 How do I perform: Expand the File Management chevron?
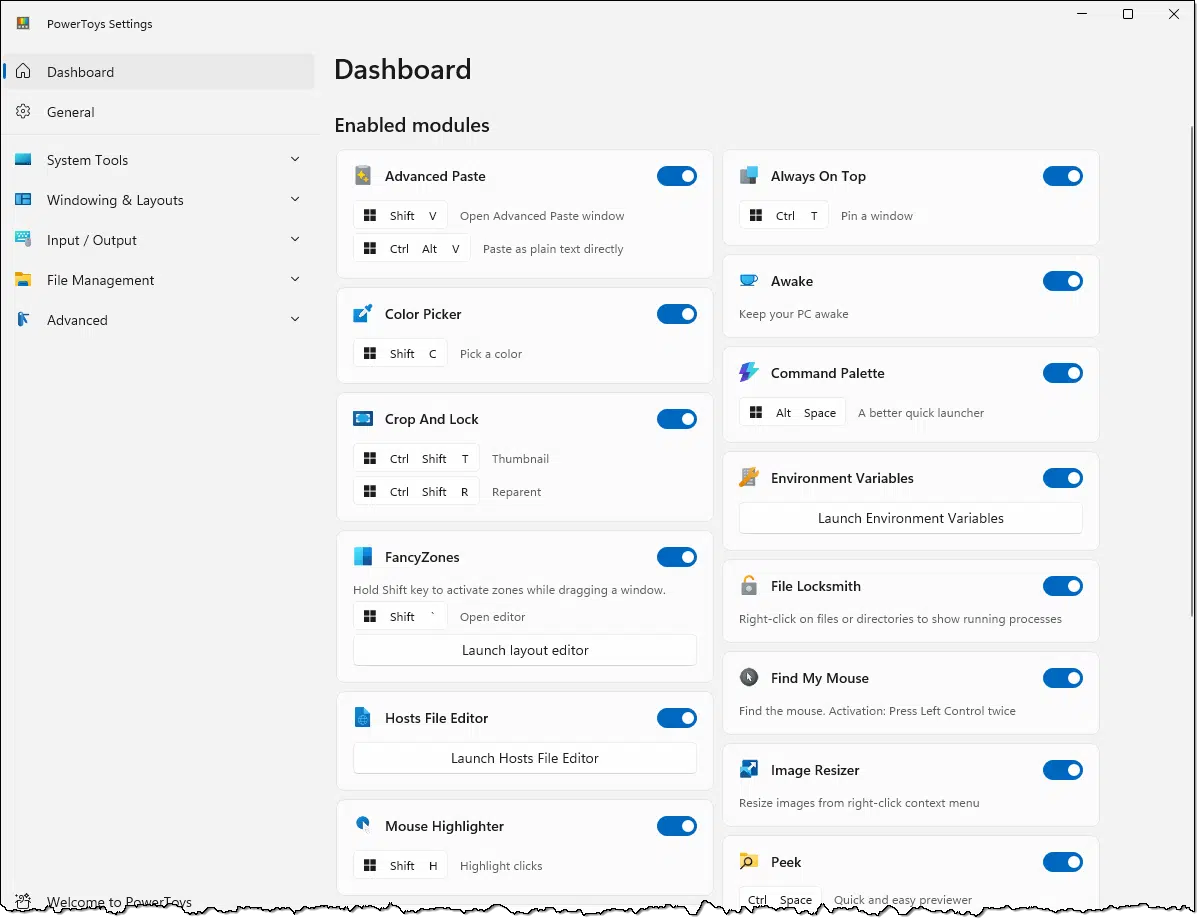click(295, 280)
